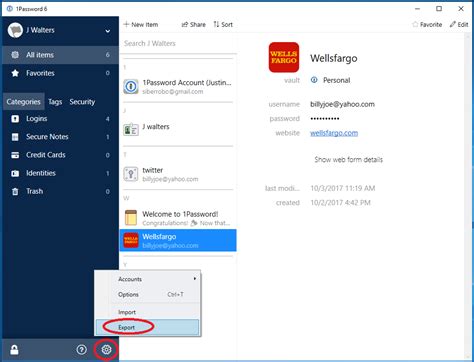474x362 pixels.
Task: Open the Secure Notes category
Action: point(60,137)
